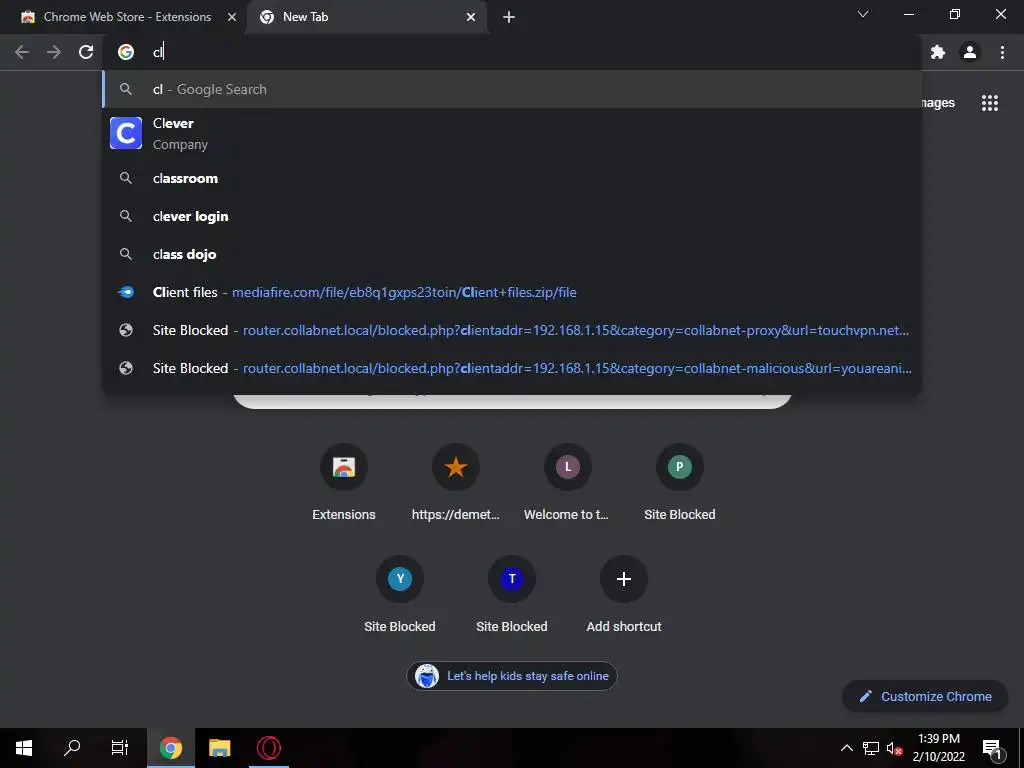1024x768 pixels.
Task: Open the profile avatar icon
Action: pos(970,52)
